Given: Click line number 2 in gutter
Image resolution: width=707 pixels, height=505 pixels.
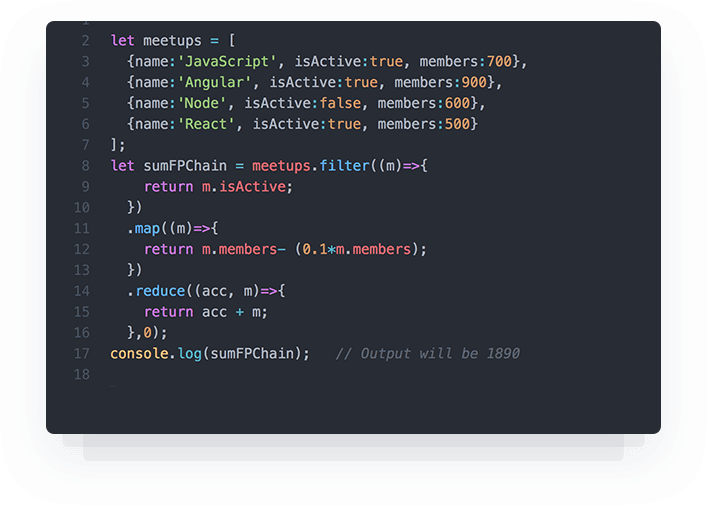Looking at the screenshot, I should (85, 41).
